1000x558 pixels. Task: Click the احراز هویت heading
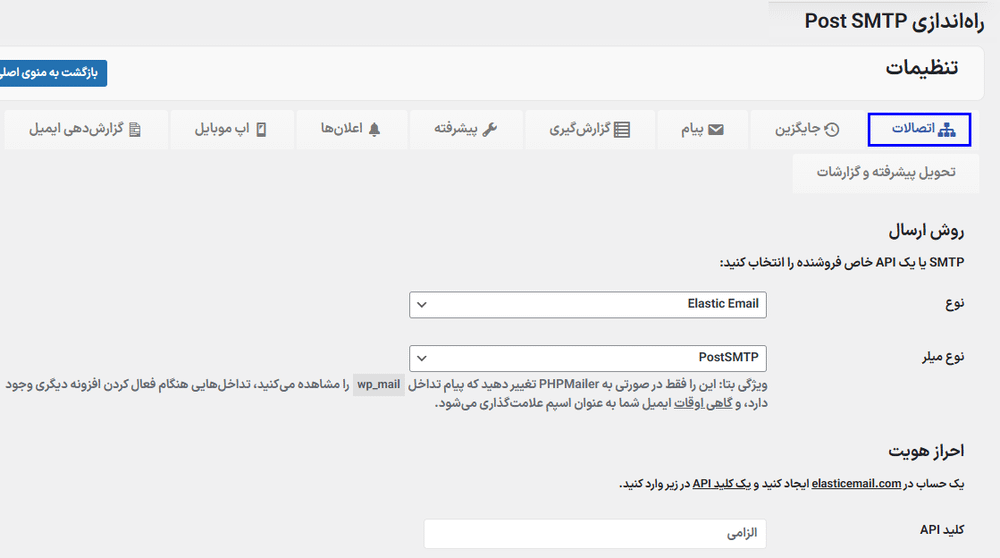926,451
